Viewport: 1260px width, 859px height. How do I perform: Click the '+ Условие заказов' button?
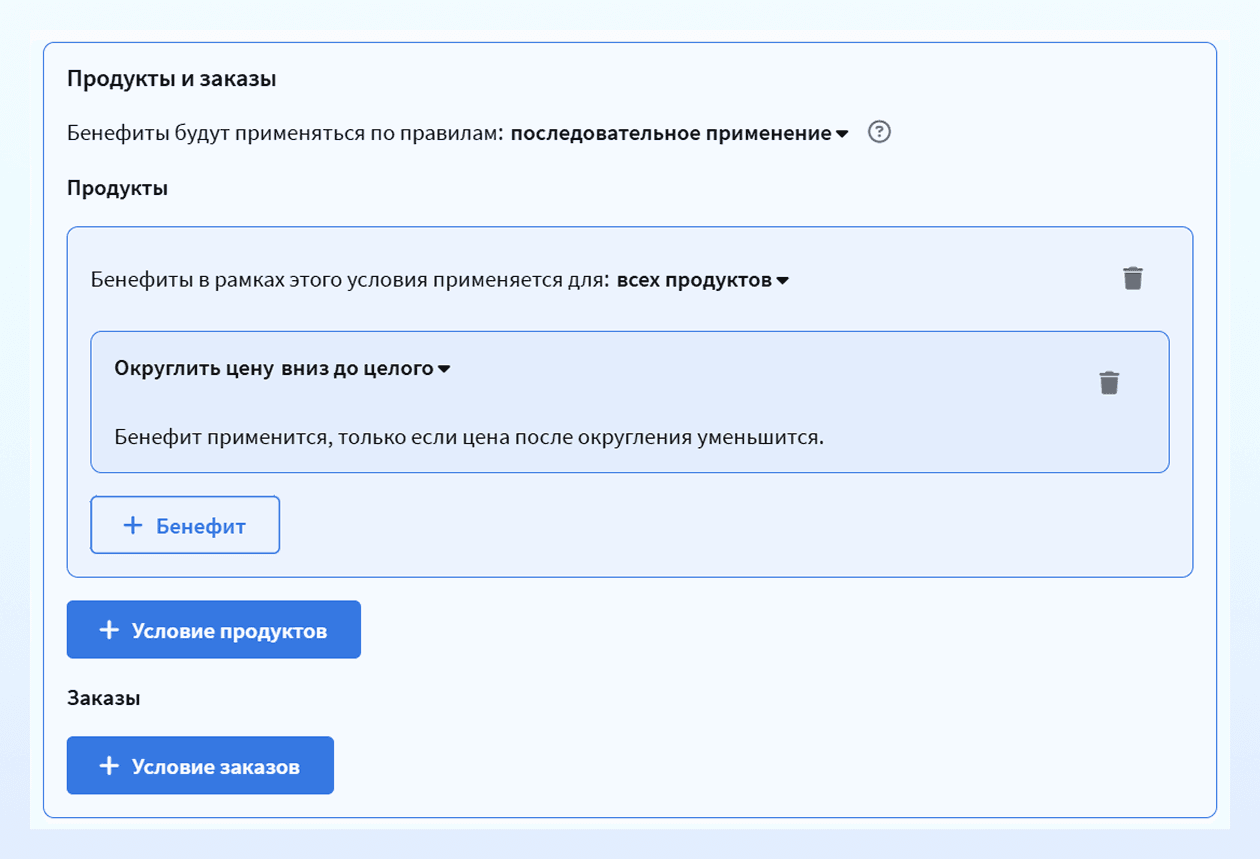click(200, 766)
